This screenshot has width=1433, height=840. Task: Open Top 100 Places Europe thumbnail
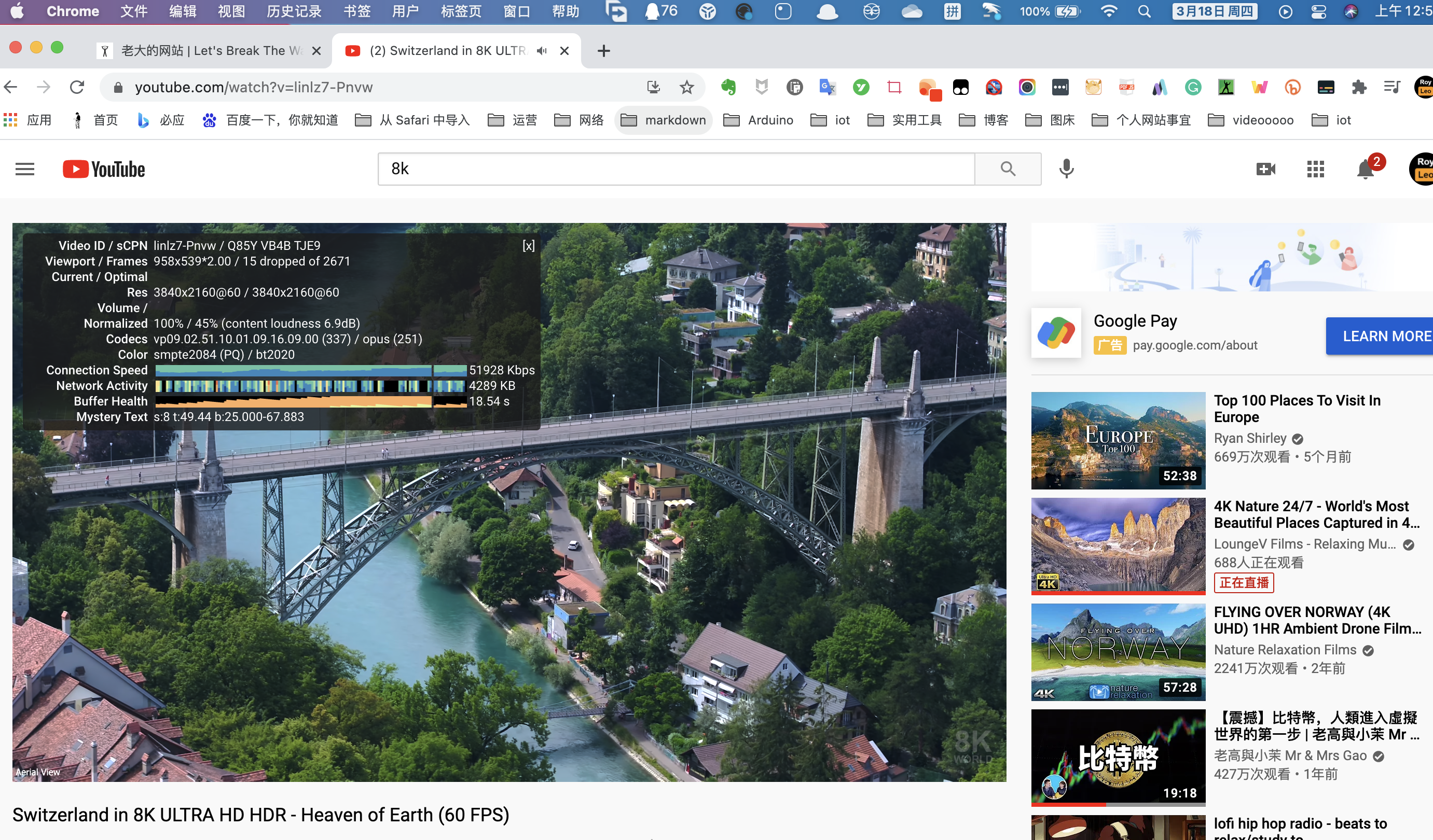[1118, 440]
